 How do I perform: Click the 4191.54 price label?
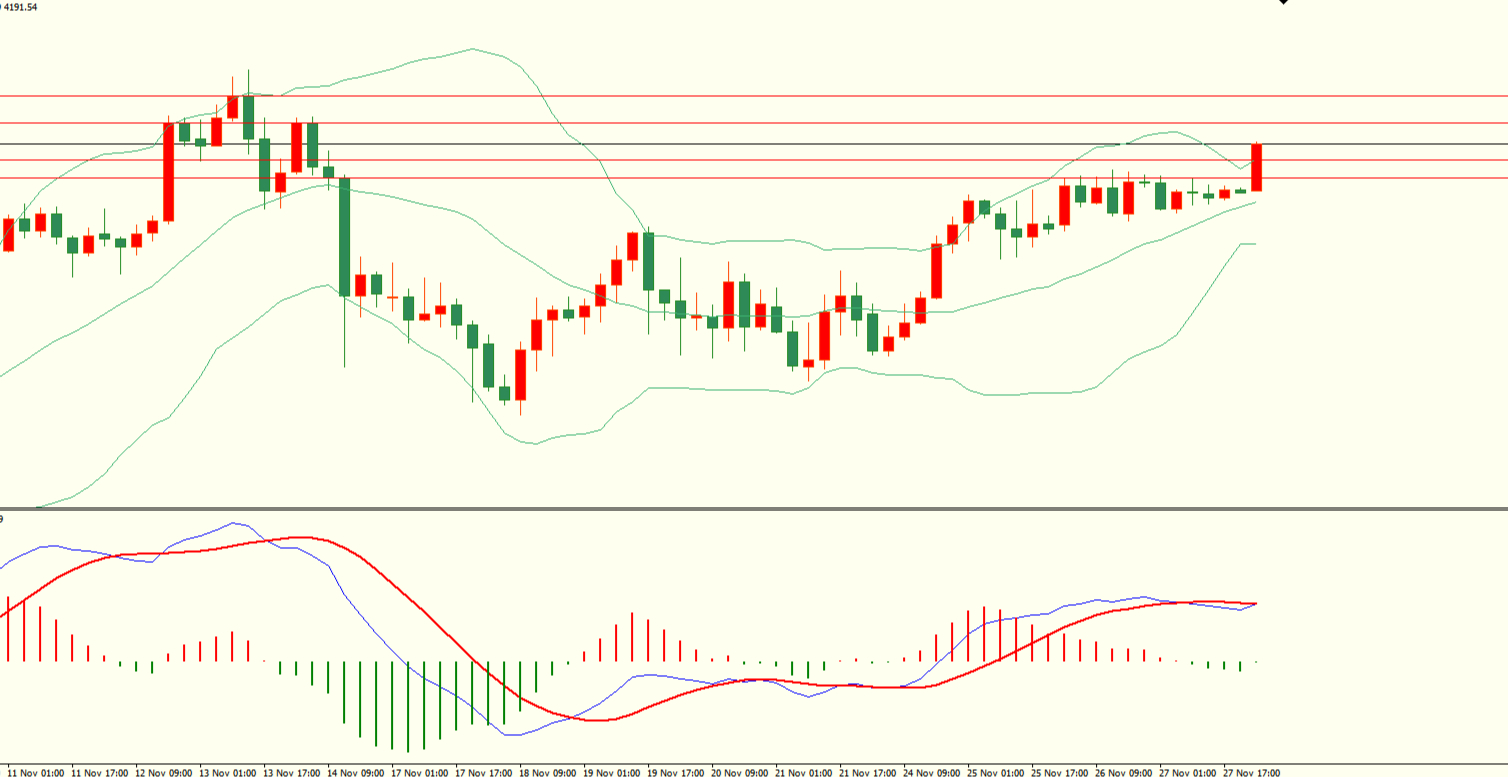pos(20,7)
